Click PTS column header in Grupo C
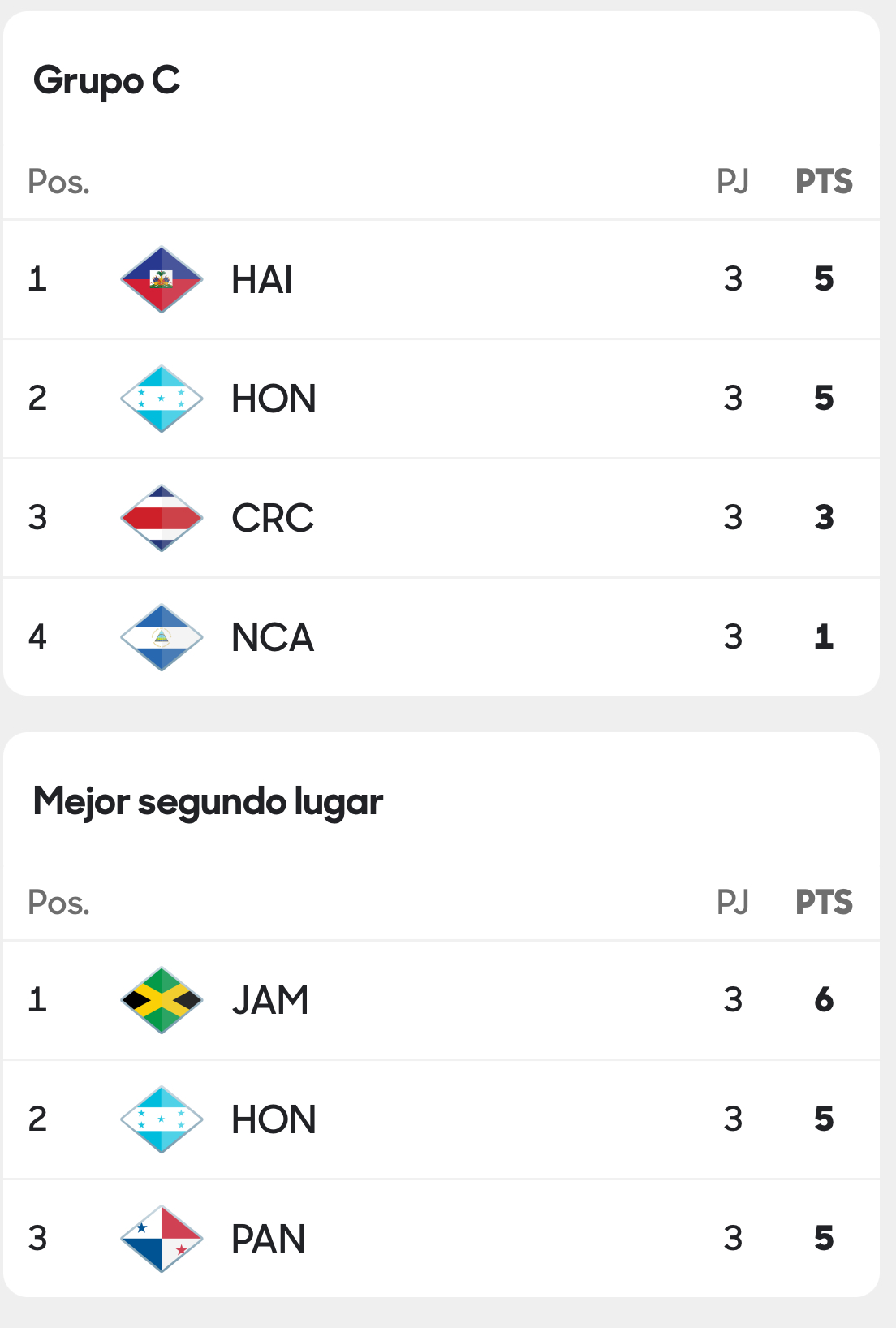The height and width of the screenshot is (1328, 896). click(x=824, y=181)
